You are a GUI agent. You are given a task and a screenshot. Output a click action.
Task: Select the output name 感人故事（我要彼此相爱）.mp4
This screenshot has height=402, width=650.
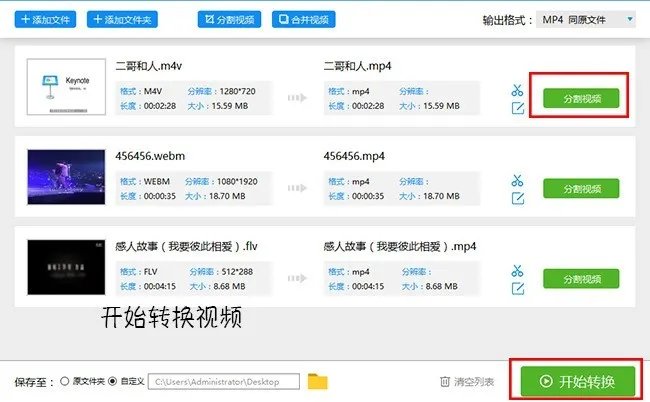tap(400, 247)
